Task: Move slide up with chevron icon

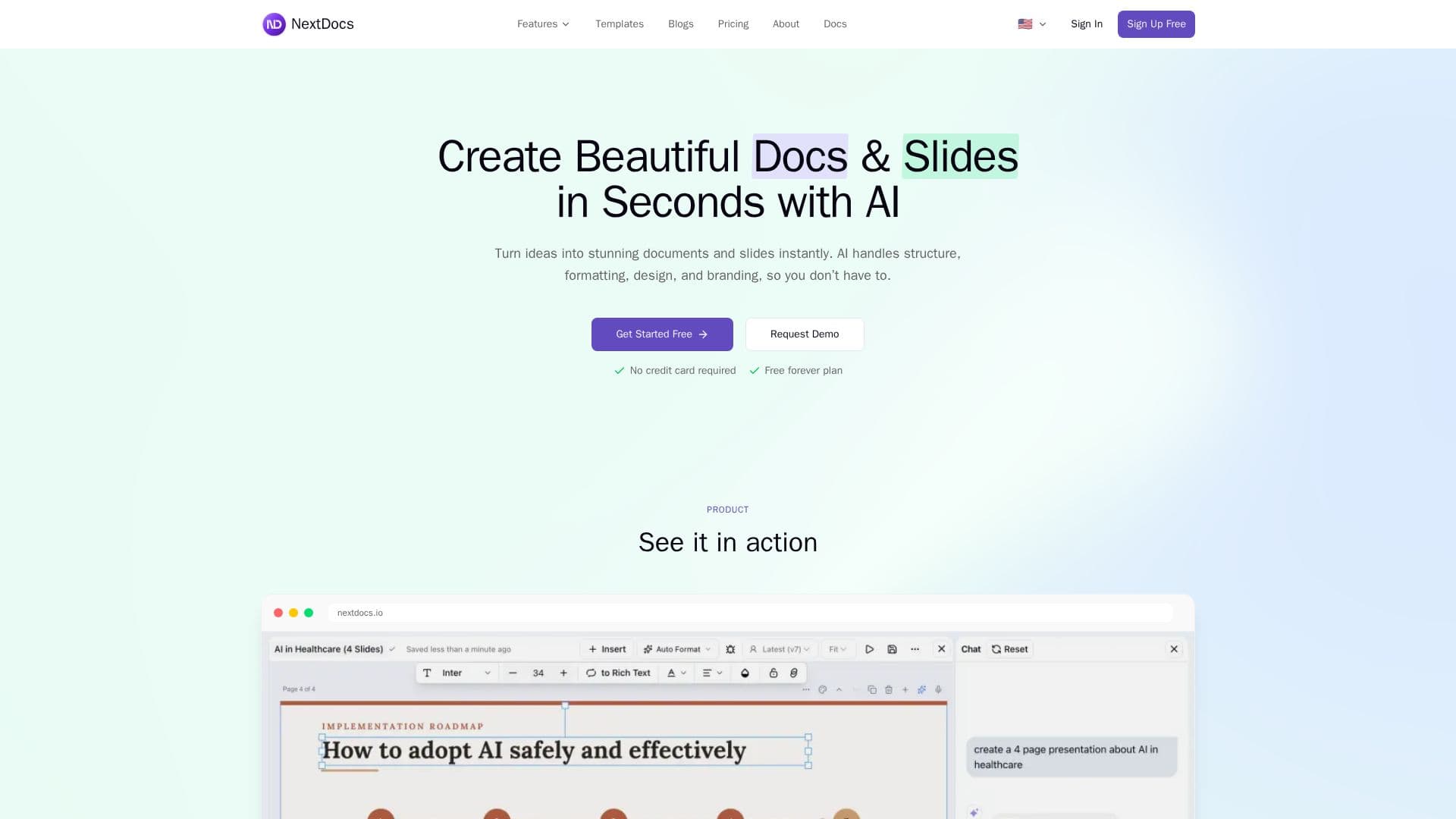Action: (839, 690)
